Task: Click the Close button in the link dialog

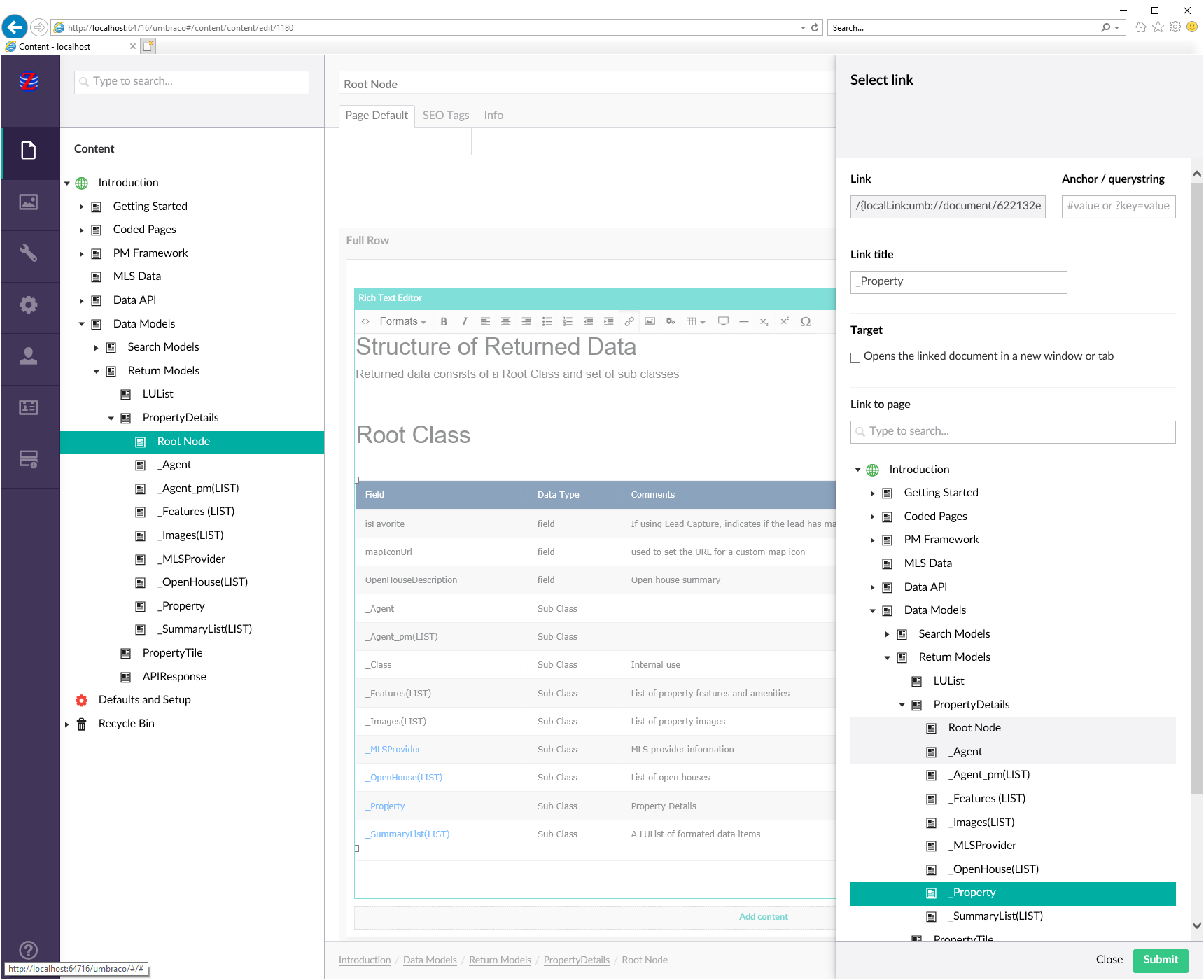Action: coord(1109,960)
